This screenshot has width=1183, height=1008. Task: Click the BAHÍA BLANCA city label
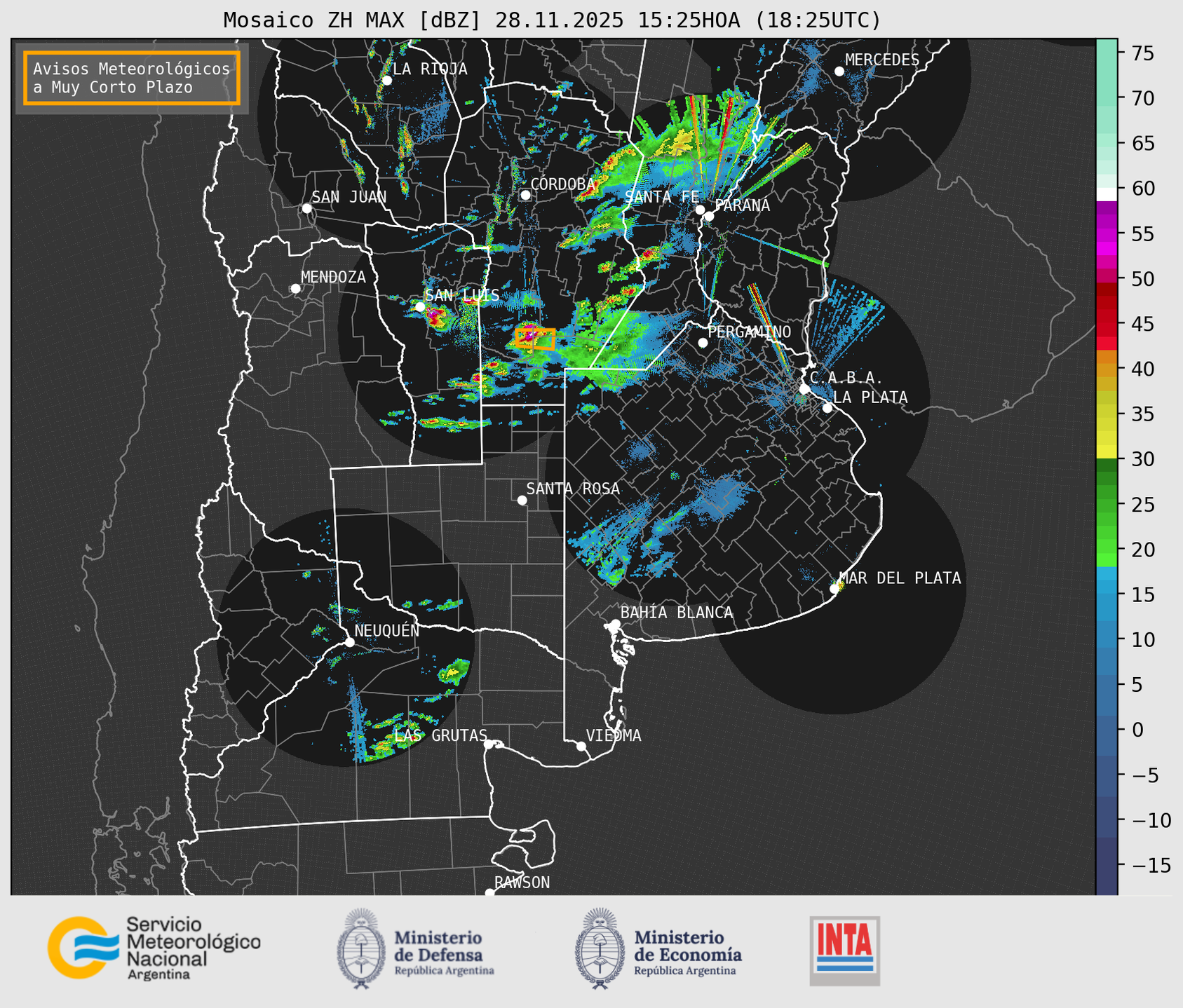tap(677, 613)
